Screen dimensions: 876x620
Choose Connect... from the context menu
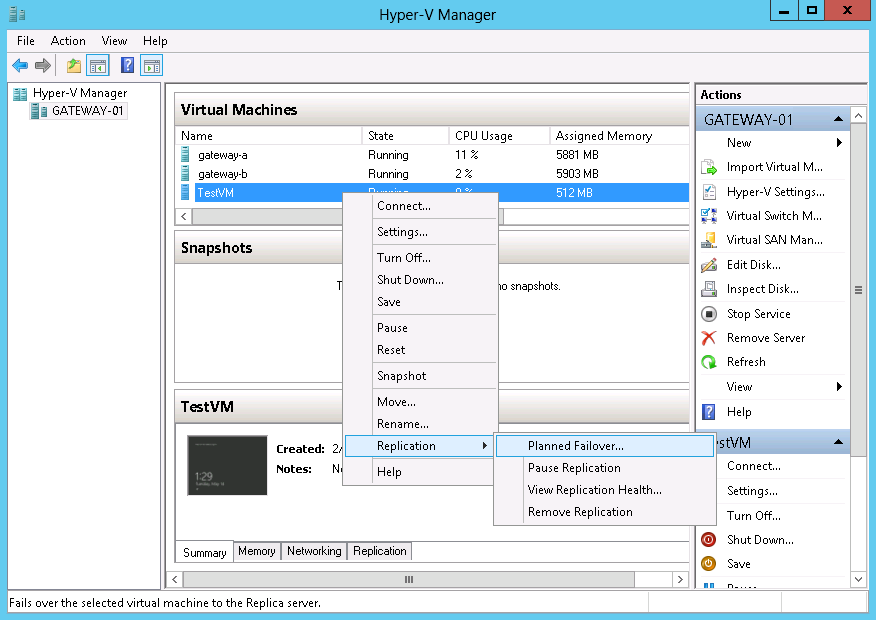[x=421, y=206]
